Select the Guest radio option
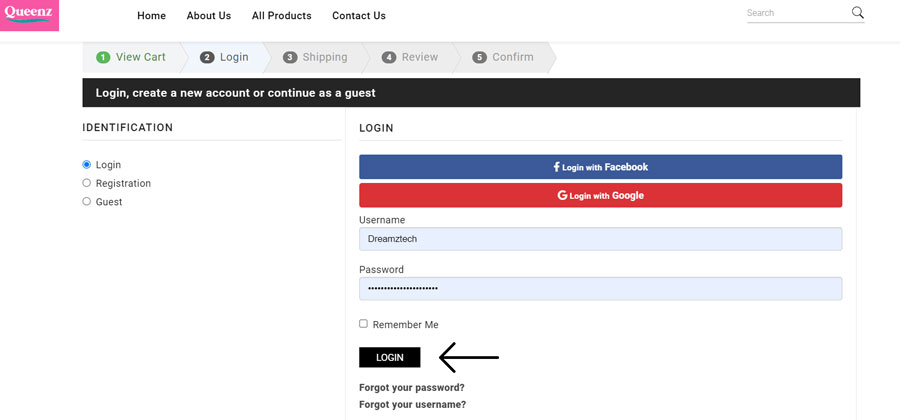 click(87, 201)
